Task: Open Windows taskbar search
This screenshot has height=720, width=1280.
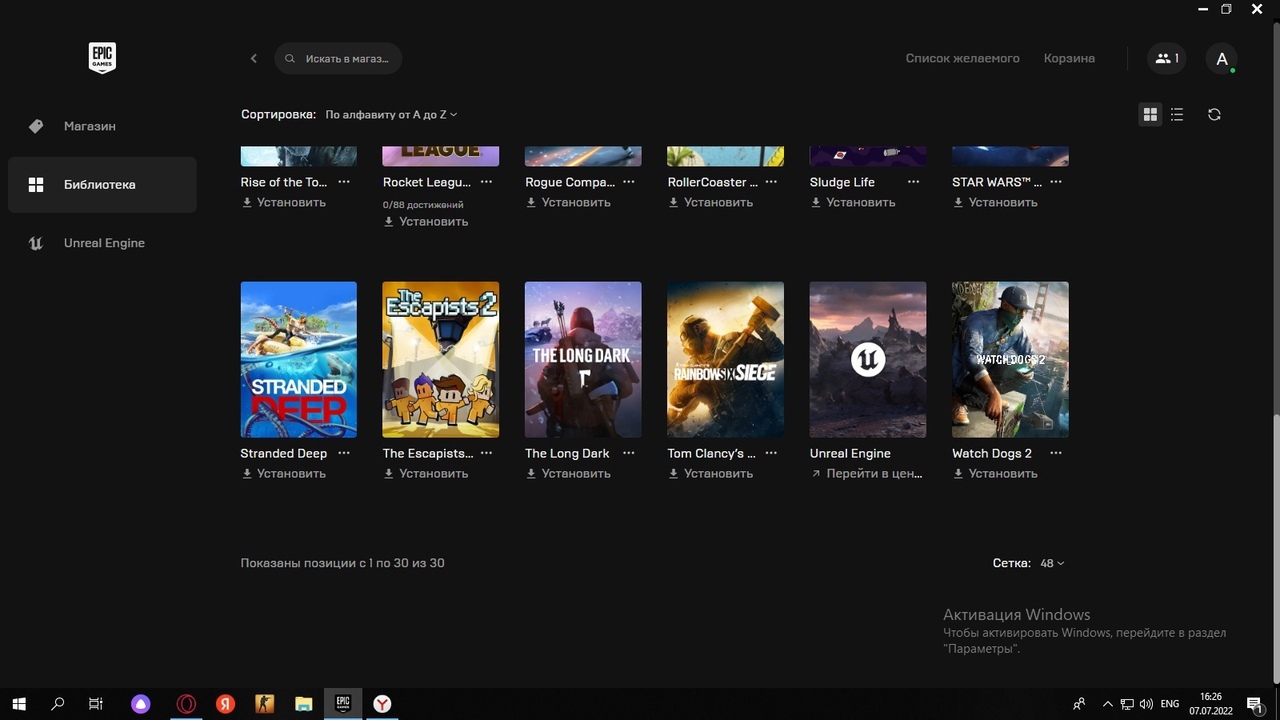Action: click(x=58, y=704)
